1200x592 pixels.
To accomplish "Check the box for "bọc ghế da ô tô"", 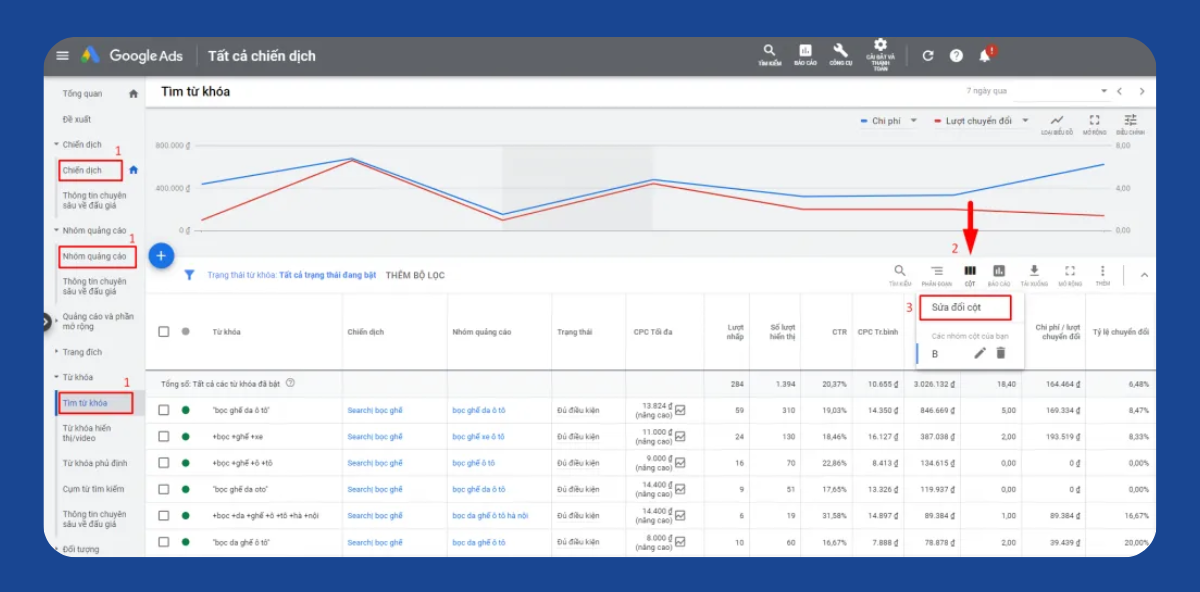I will tap(164, 410).
